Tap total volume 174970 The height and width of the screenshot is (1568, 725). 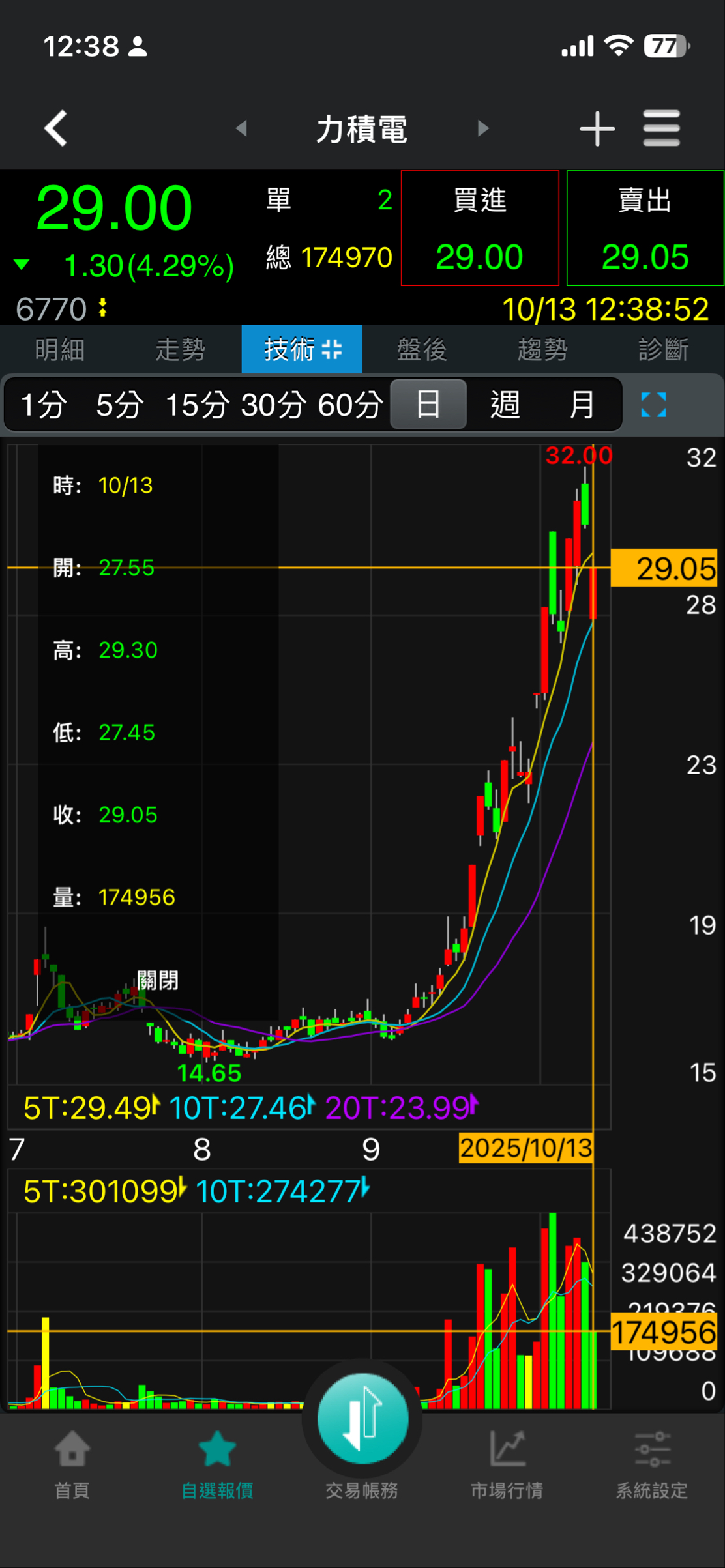[x=347, y=257]
